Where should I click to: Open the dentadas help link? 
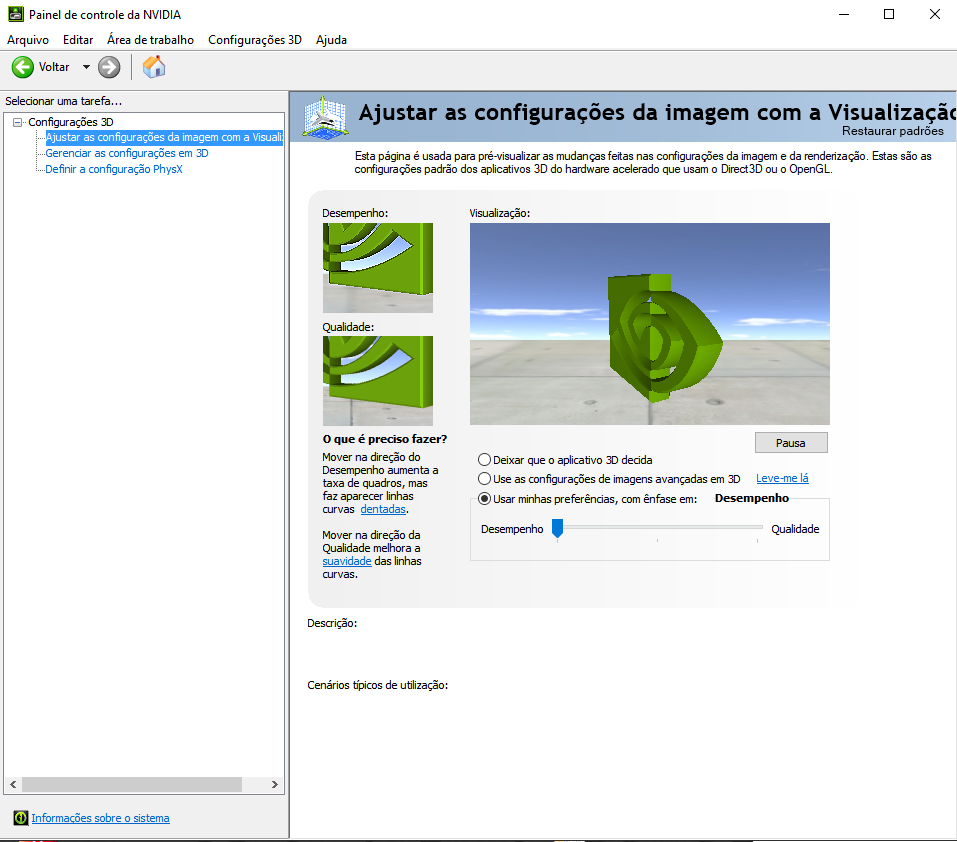tap(383, 509)
